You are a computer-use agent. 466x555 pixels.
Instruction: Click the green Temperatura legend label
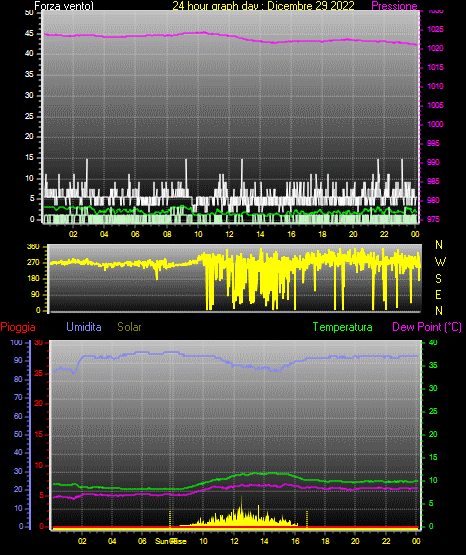coord(343,327)
